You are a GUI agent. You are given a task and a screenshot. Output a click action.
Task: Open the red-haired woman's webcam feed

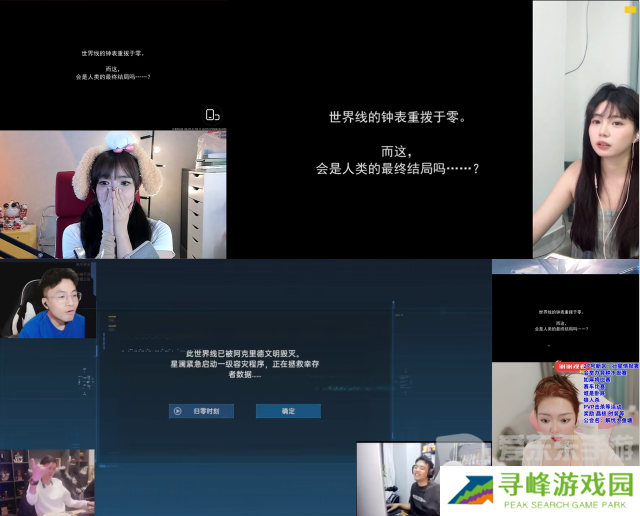(565, 413)
